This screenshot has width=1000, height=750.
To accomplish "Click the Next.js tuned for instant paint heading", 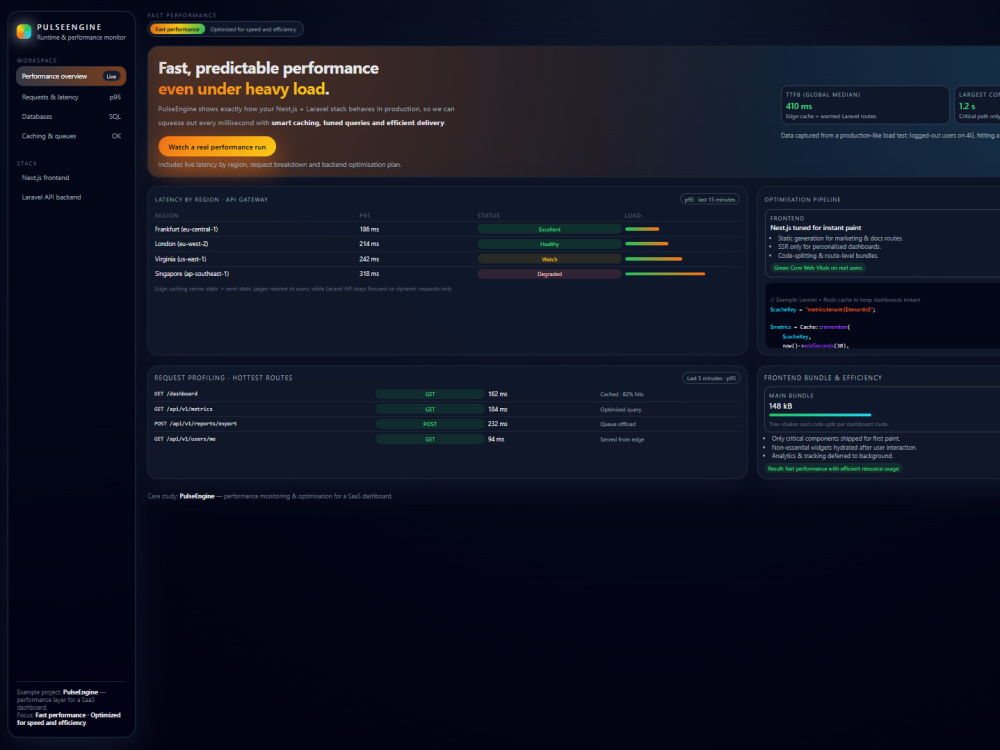I will click(816, 228).
